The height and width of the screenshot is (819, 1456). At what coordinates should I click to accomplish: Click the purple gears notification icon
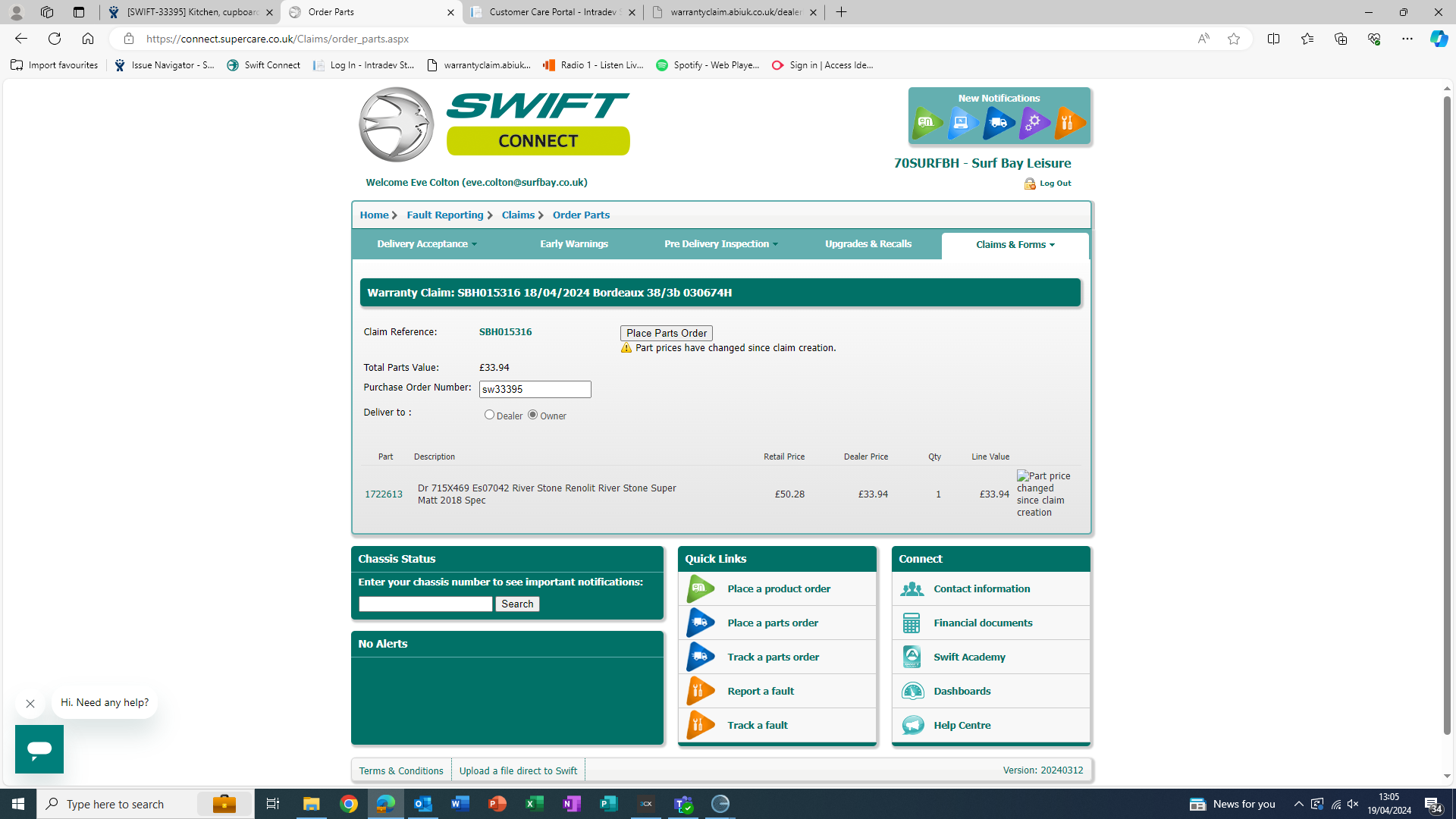(x=1034, y=123)
